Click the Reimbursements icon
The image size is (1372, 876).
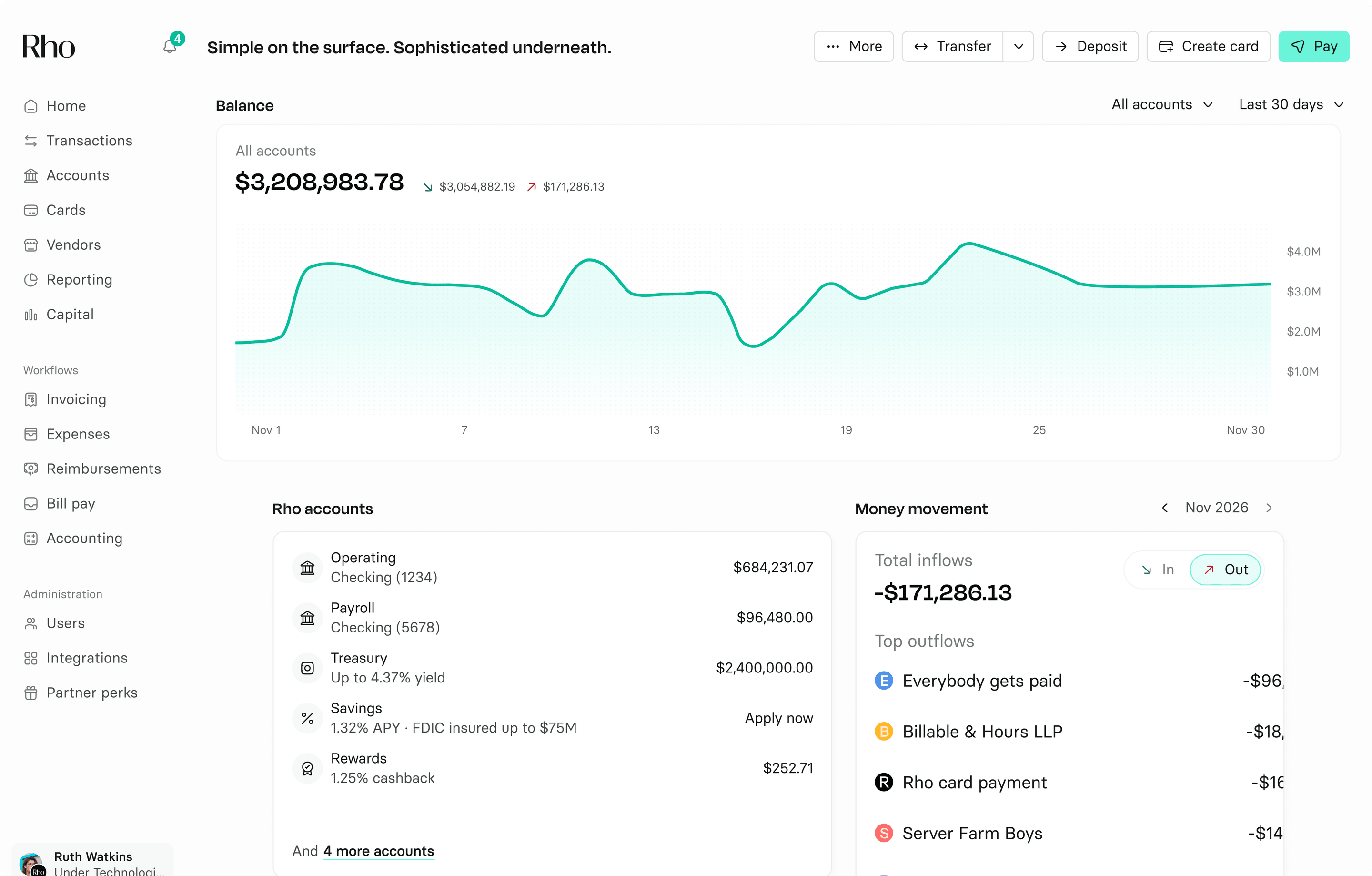pos(31,469)
